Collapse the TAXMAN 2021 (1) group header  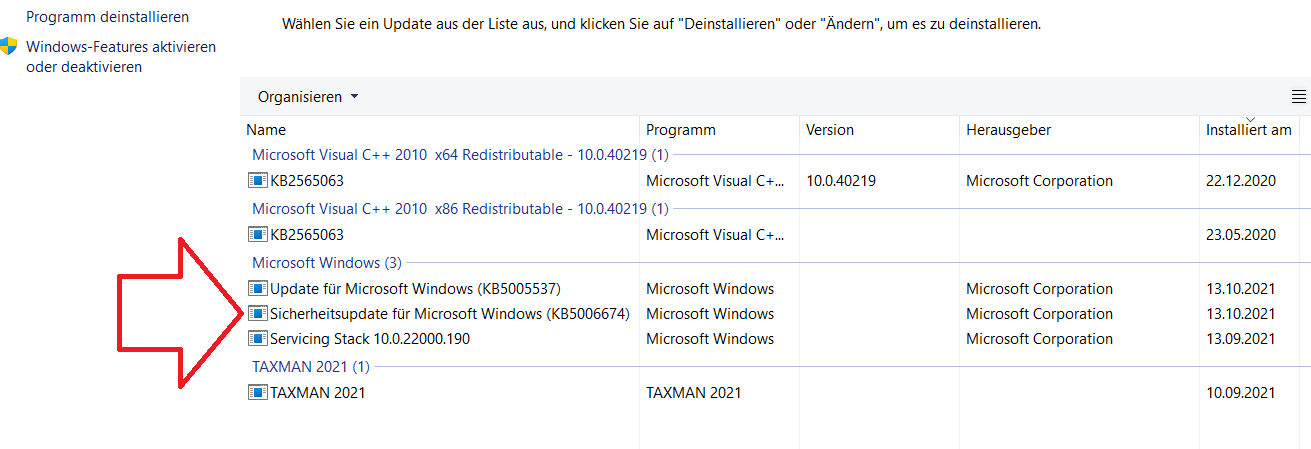click(310, 367)
